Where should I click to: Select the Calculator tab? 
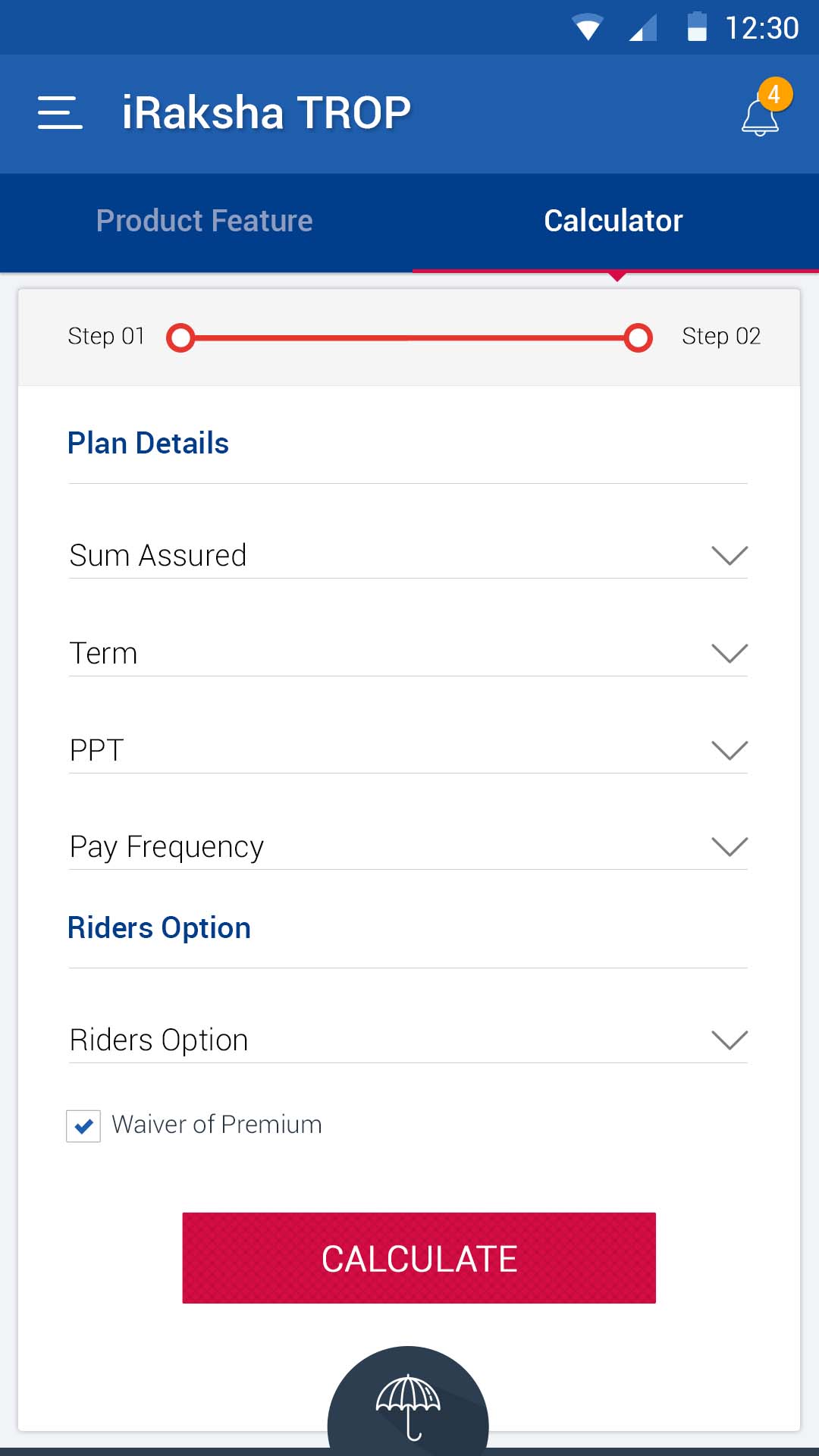tap(613, 221)
